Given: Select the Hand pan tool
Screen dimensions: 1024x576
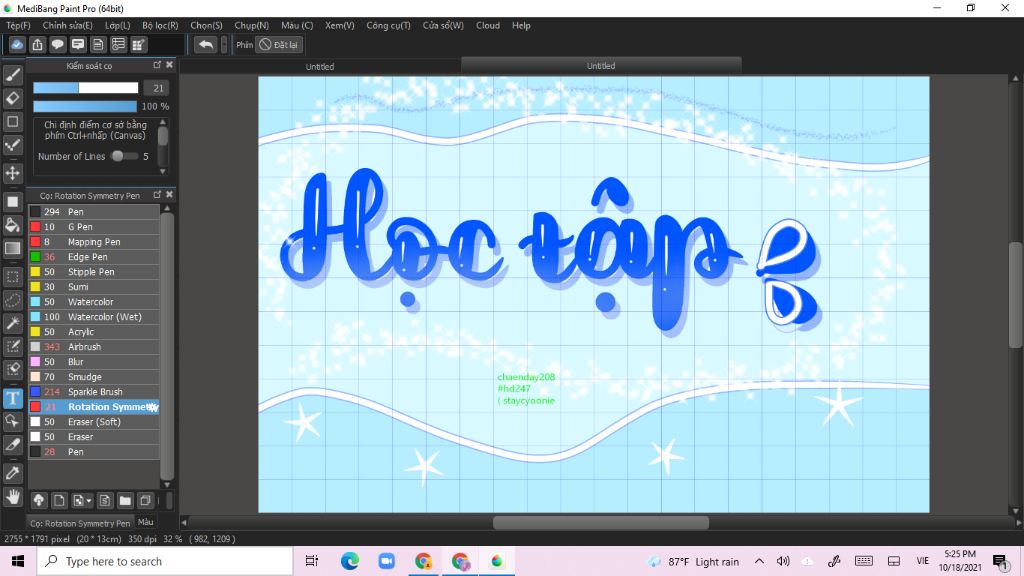Looking at the screenshot, I should 12,497.
